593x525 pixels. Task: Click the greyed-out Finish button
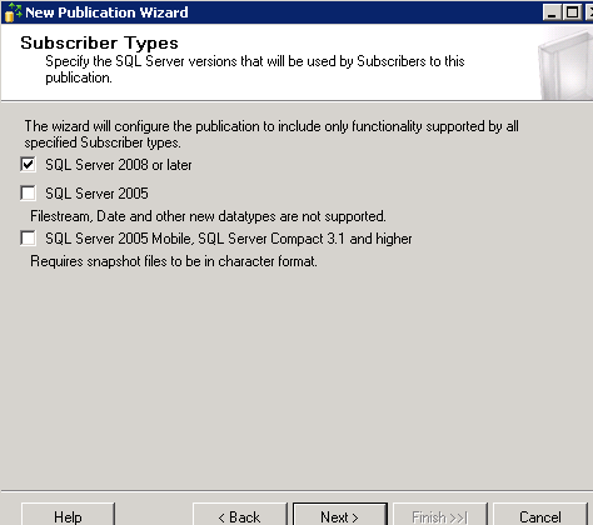point(440,516)
